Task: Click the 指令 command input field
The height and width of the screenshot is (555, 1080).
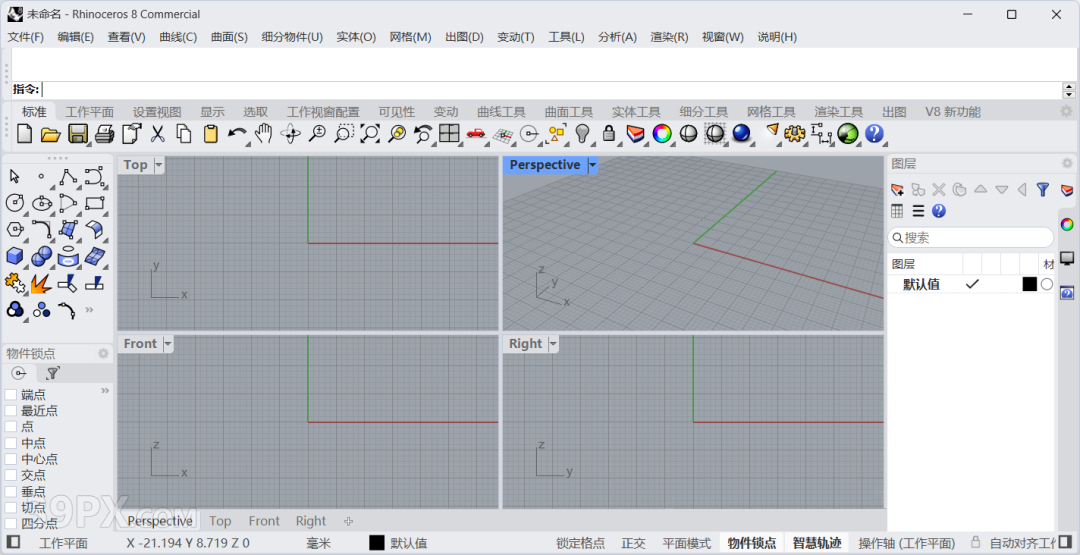Action: (551, 90)
